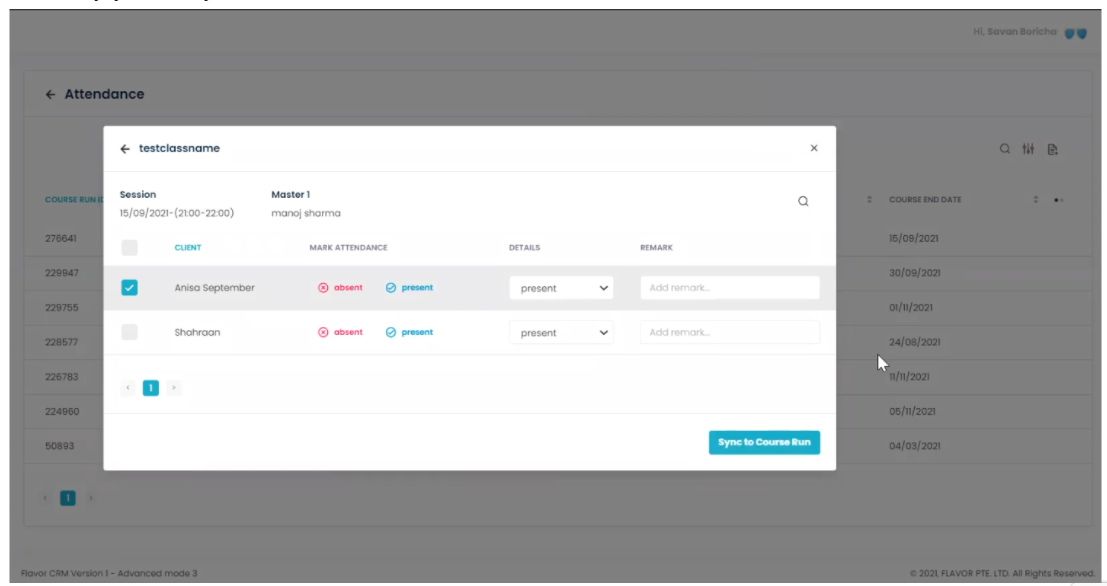Mark Shahraan as present

409,333
